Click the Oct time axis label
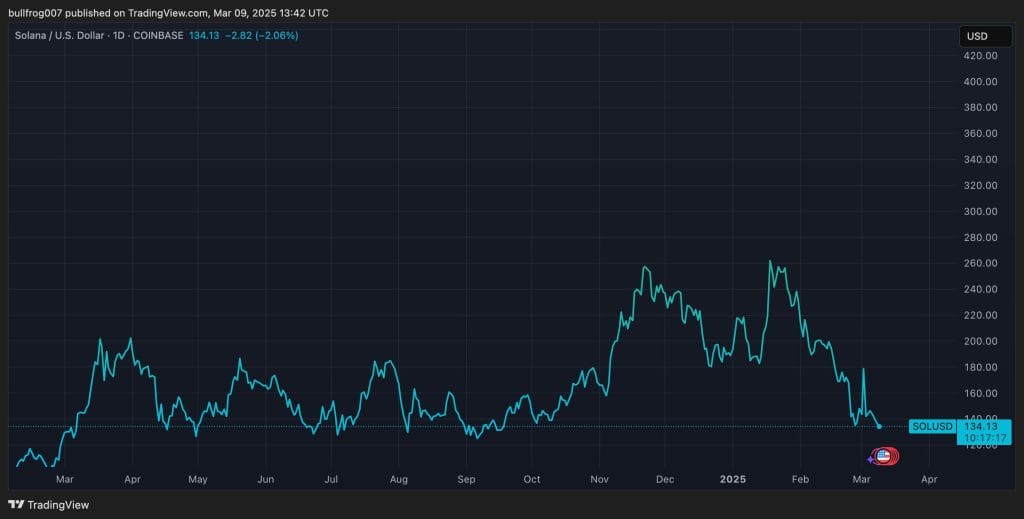The width and height of the screenshot is (1024, 519). click(532, 479)
